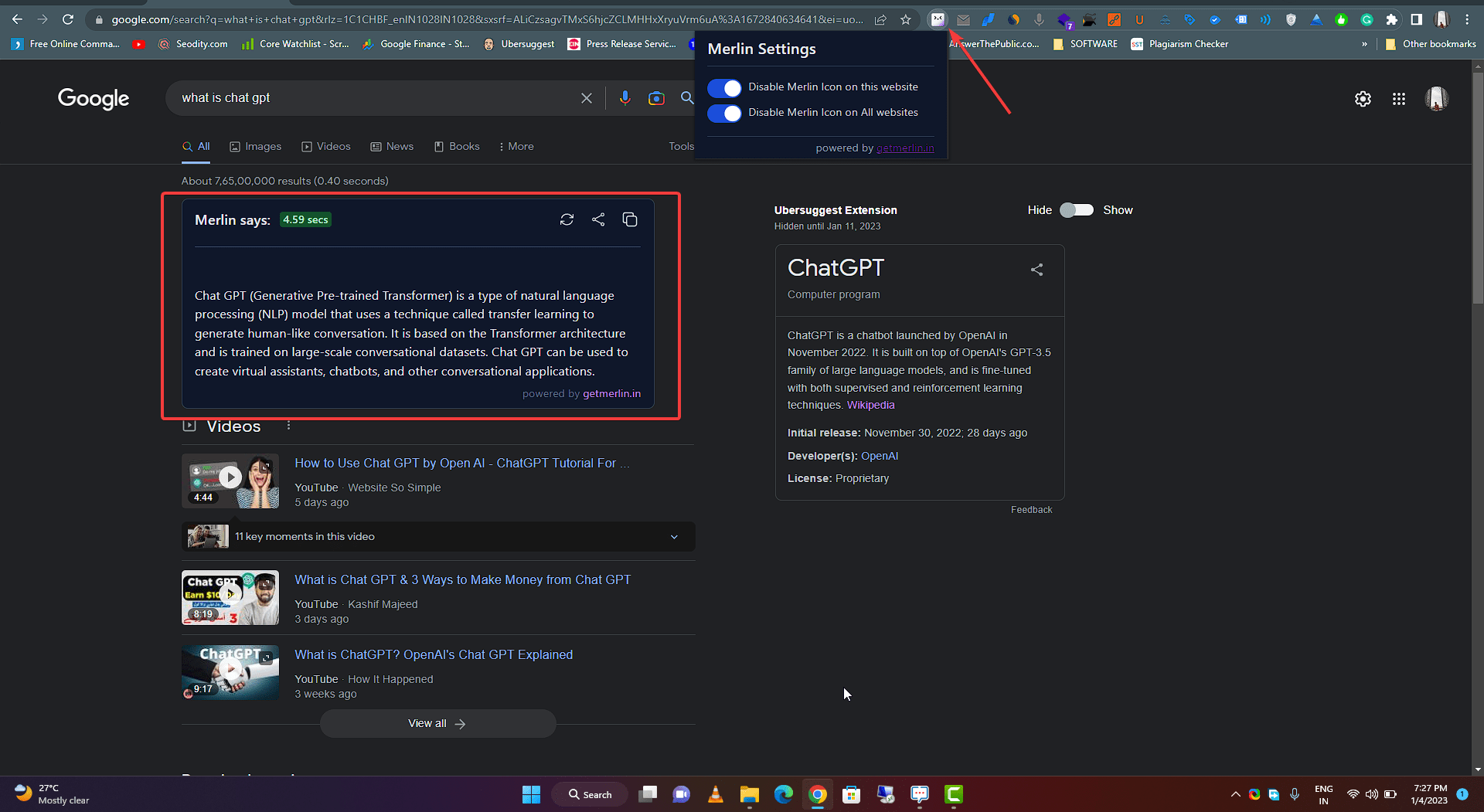Open Microsoft Store from the taskbar
The width and height of the screenshot is (1484, 812).
pyautogui.click(x=851, y=794)
